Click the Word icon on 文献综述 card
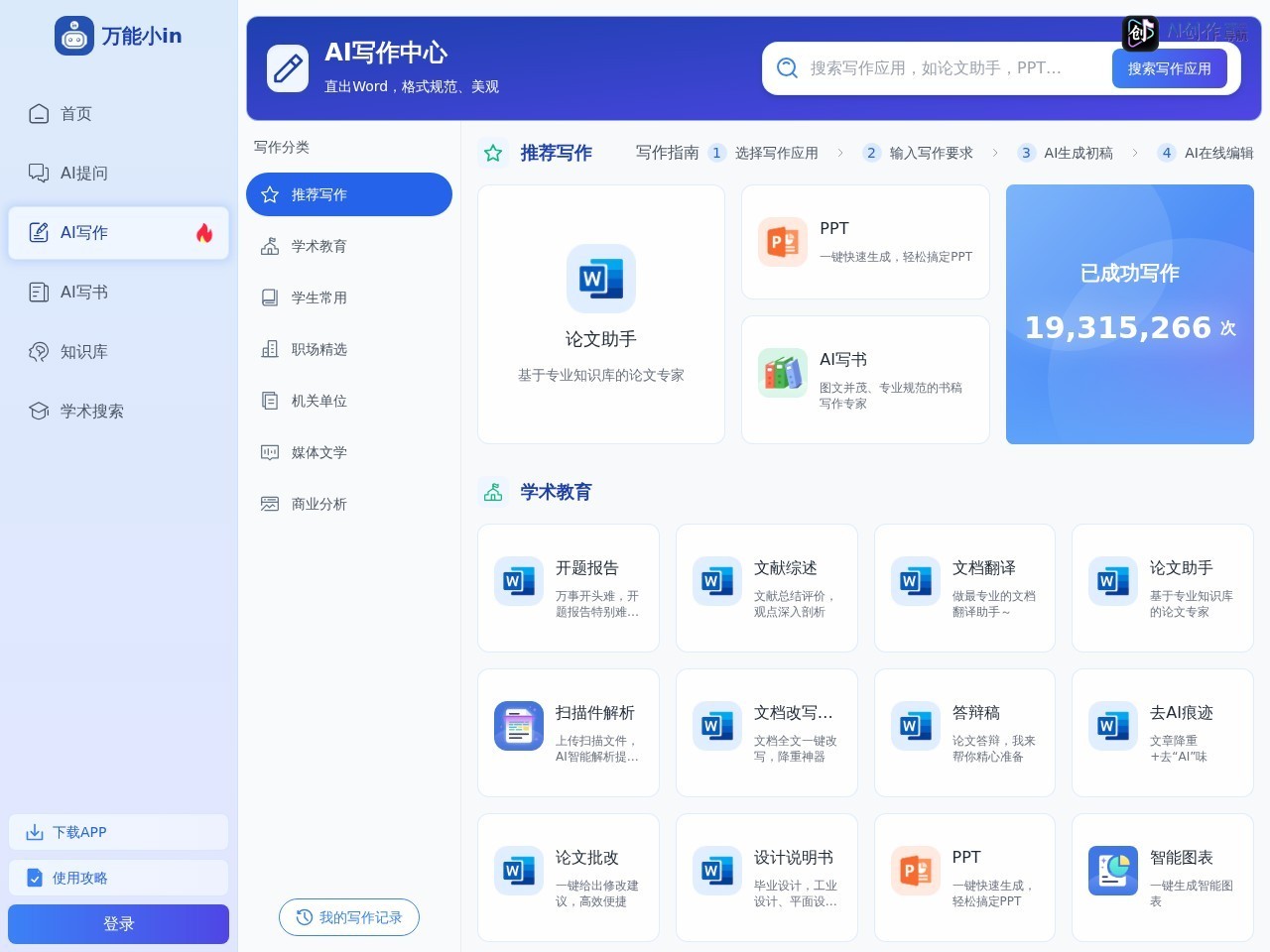 (x=717, y=581)
